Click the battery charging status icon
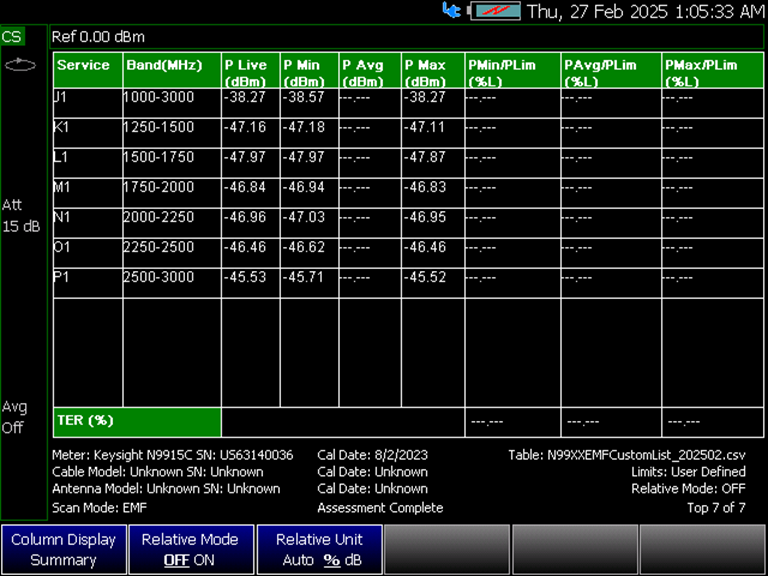 [x=495, y=11]
